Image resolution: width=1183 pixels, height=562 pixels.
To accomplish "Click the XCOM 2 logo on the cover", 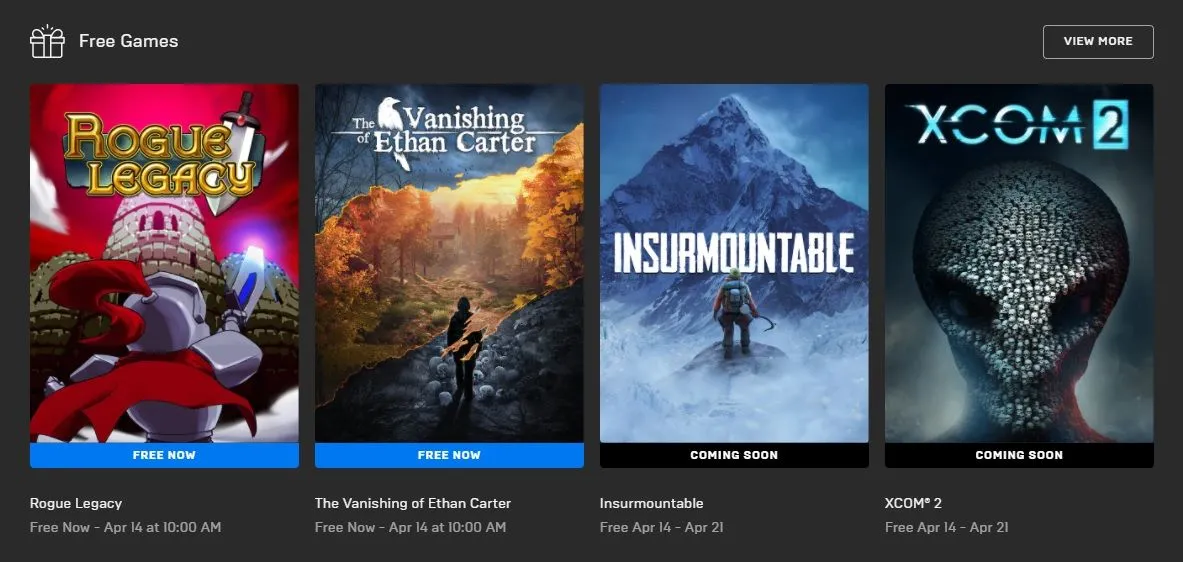I will coord(1019,124).
